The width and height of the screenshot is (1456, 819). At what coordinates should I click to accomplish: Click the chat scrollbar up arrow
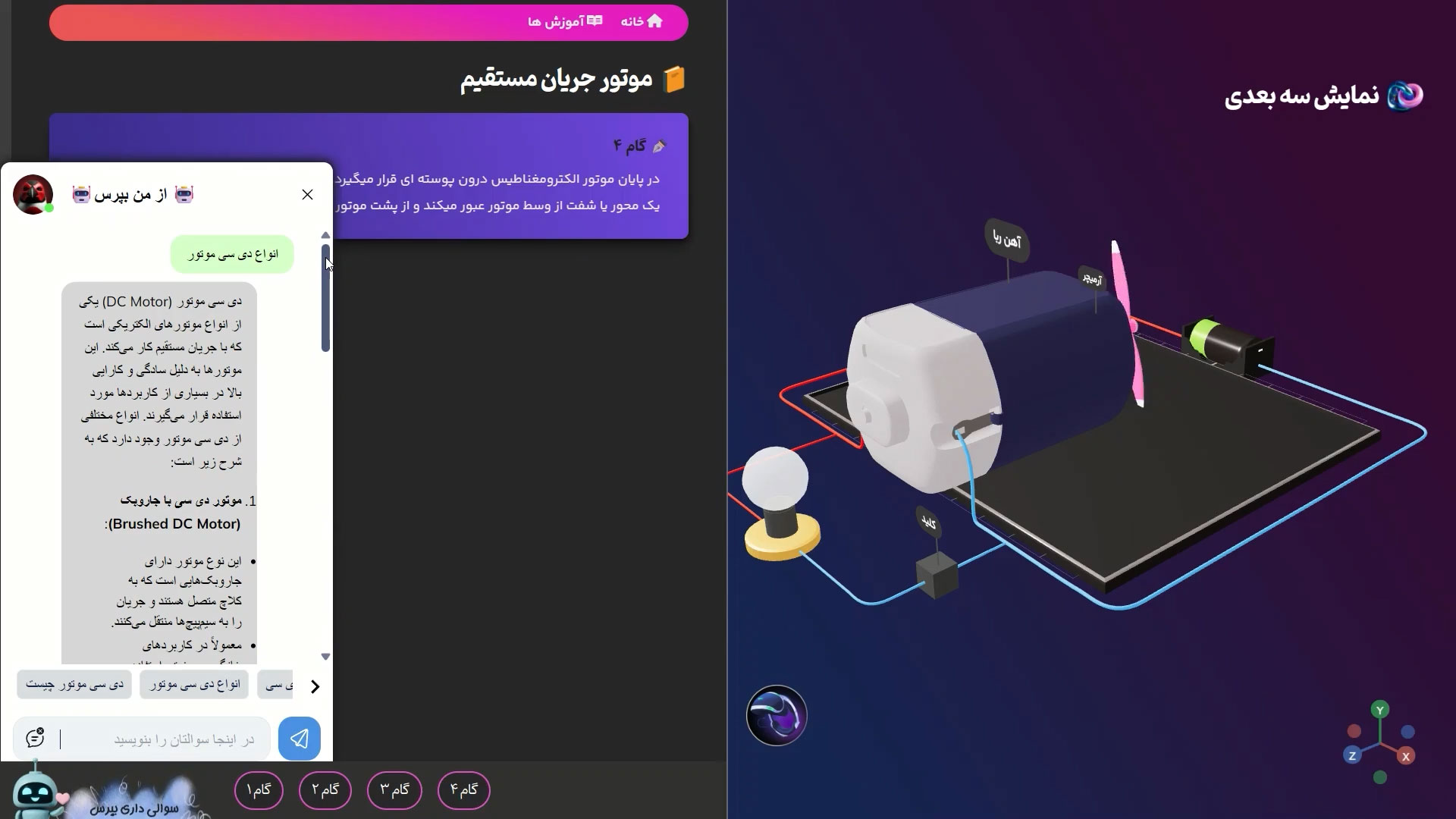tap(326, 235)
